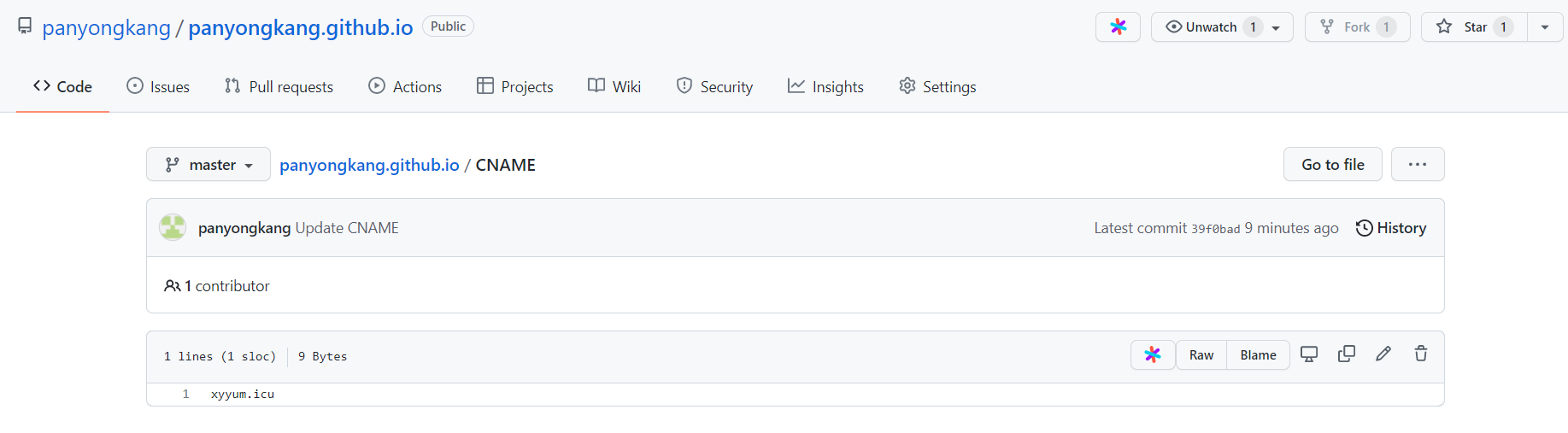Click the trash delete file icon
Image resolution: width=1568 pixels, height=433 pixels.
click(1421, 354)
